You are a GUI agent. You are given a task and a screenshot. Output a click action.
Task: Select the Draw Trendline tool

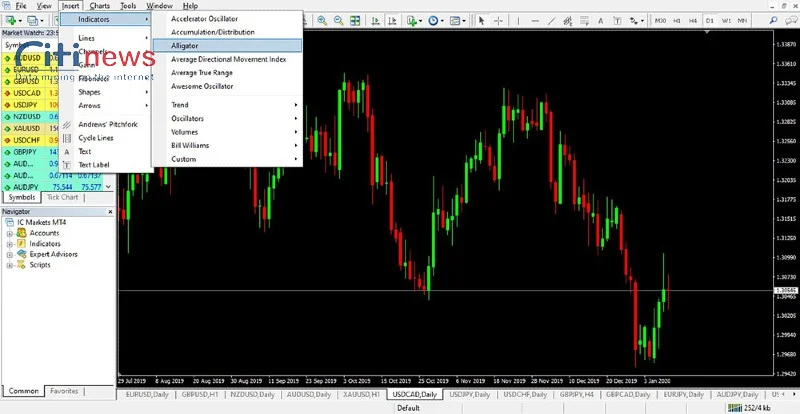coord(551,20)
